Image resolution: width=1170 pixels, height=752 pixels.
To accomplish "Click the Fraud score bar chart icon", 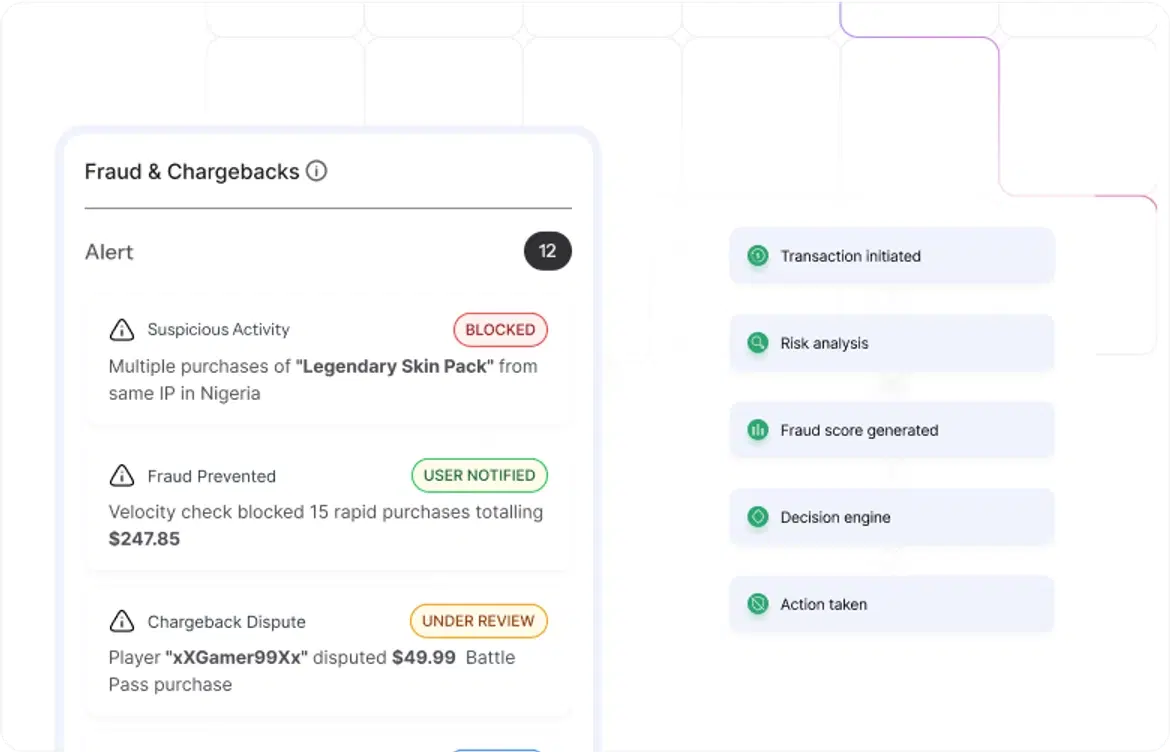I will [758, 430].
